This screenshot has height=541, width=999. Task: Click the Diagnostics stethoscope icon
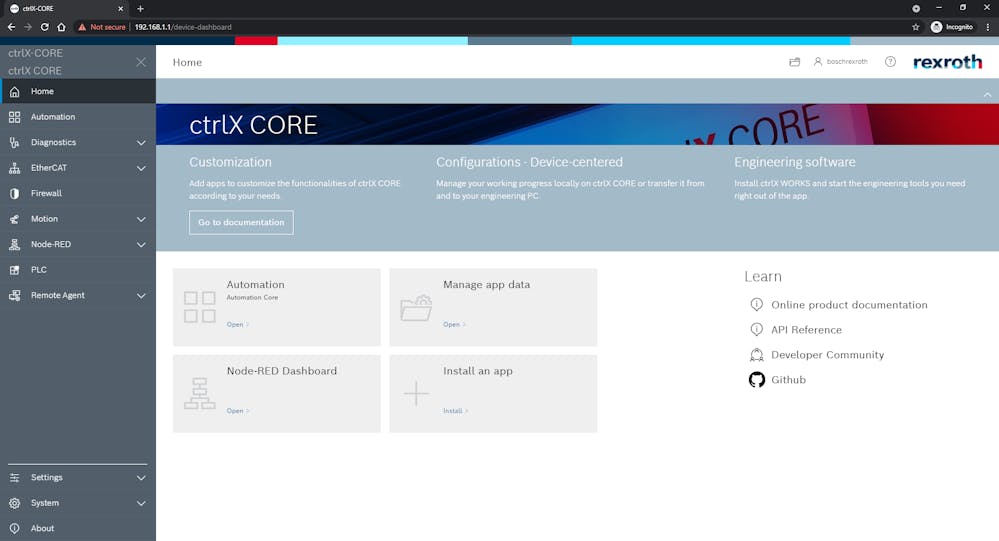coord(15,143)
